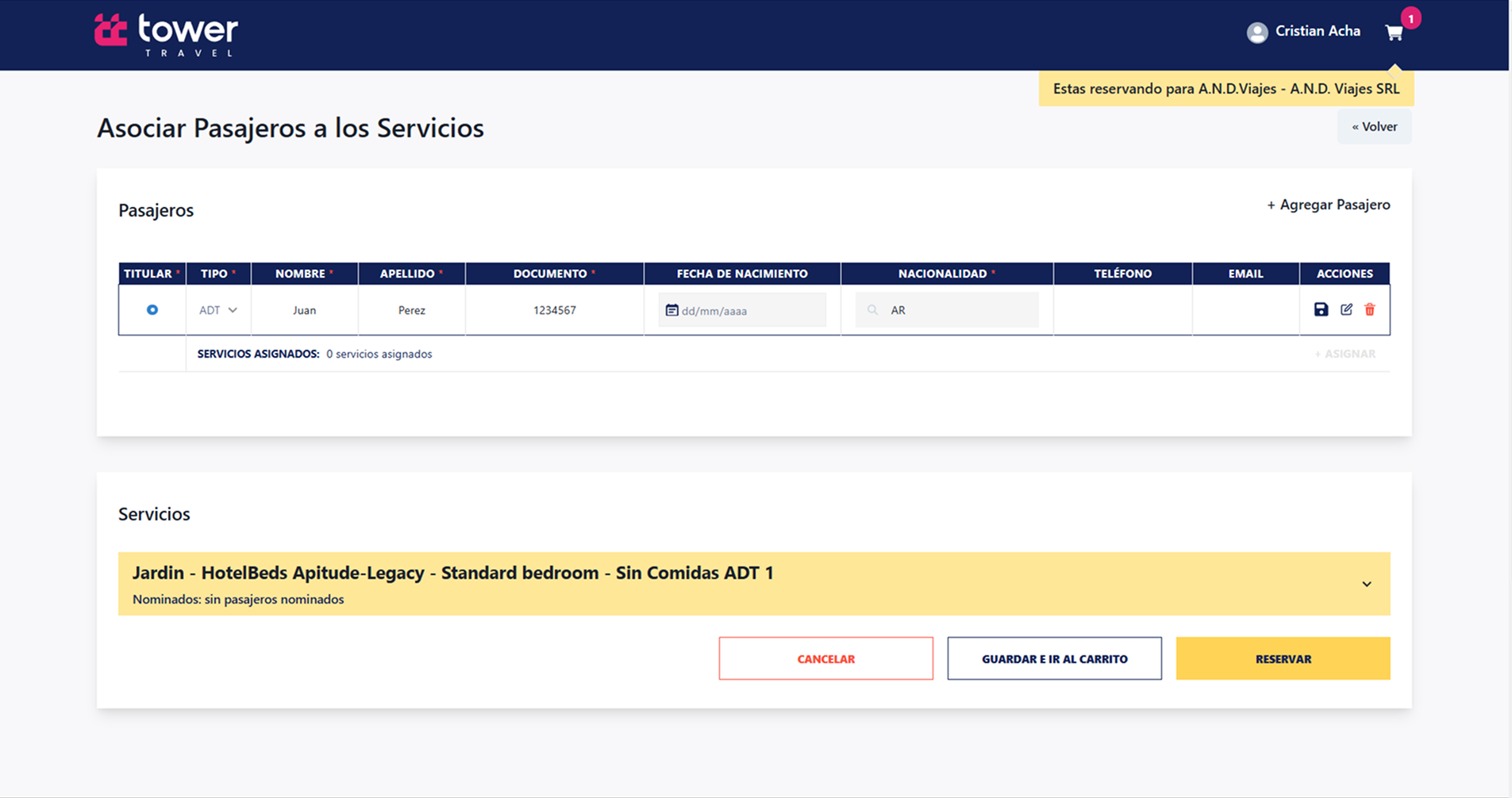The width and height of the screenshot is (1512, 798).
Task: Expand the Jardin HotelBeds service chevron
Action: tap(1367, 584)
